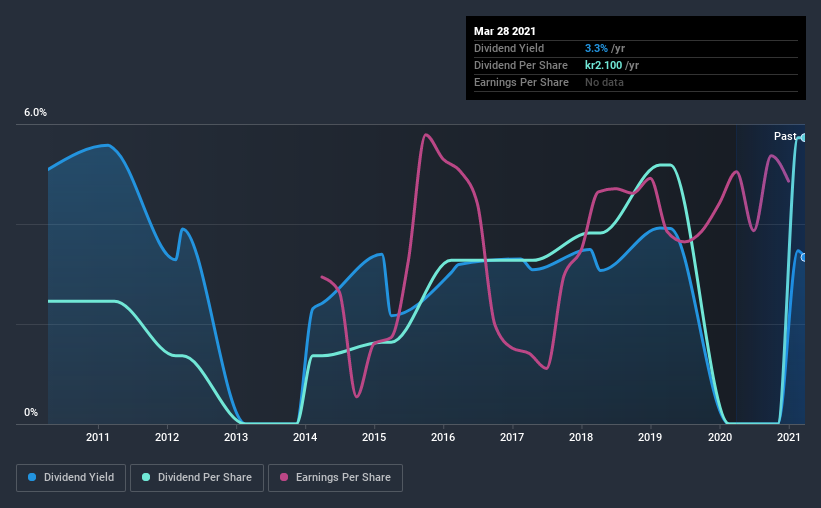Select the 2012 label on the x-axis

click(x=167, y=437)
